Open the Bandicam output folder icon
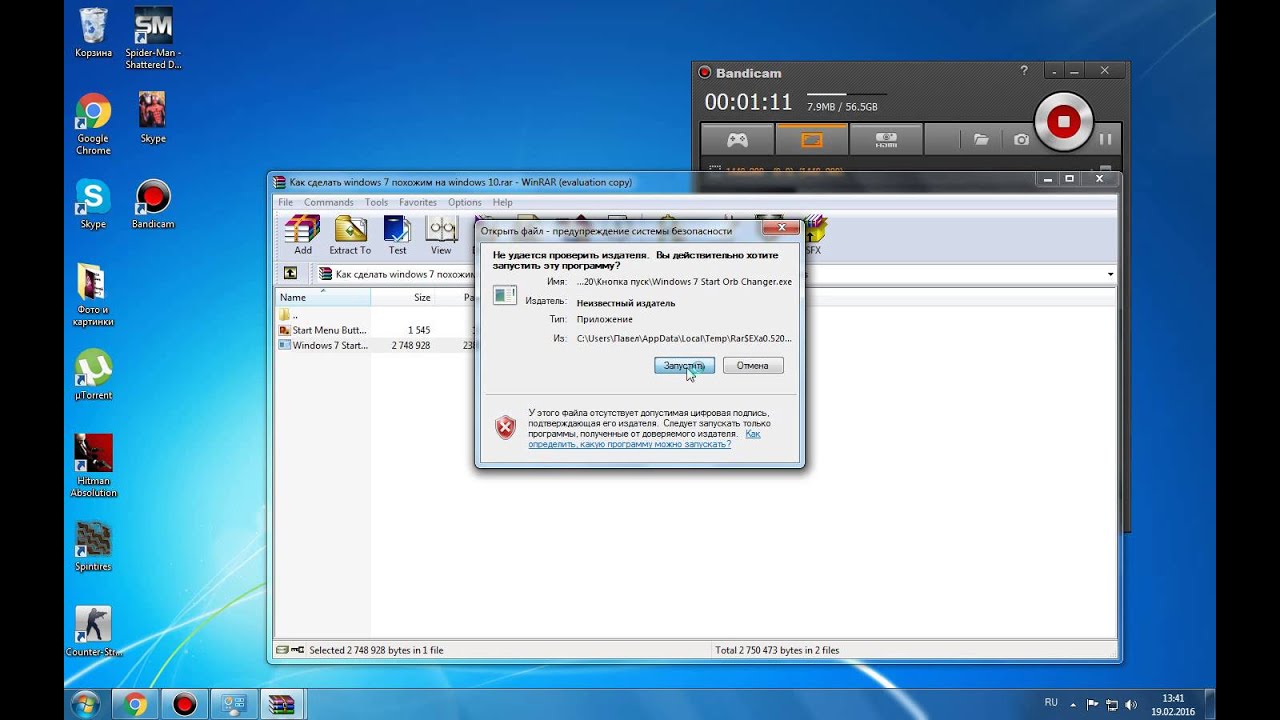The width and height of the screenshot is (1280, 720). coord(981,140)
